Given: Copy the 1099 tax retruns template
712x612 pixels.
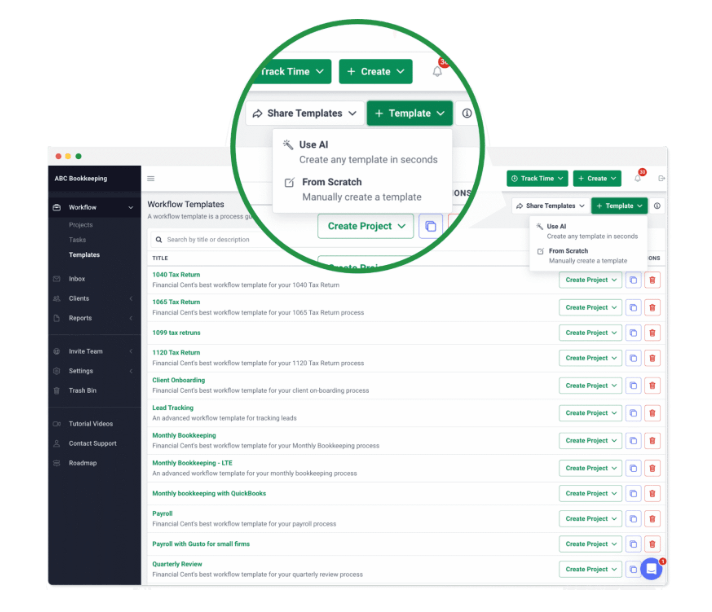Looking at the screenshot, I should (x=633, y=333).
